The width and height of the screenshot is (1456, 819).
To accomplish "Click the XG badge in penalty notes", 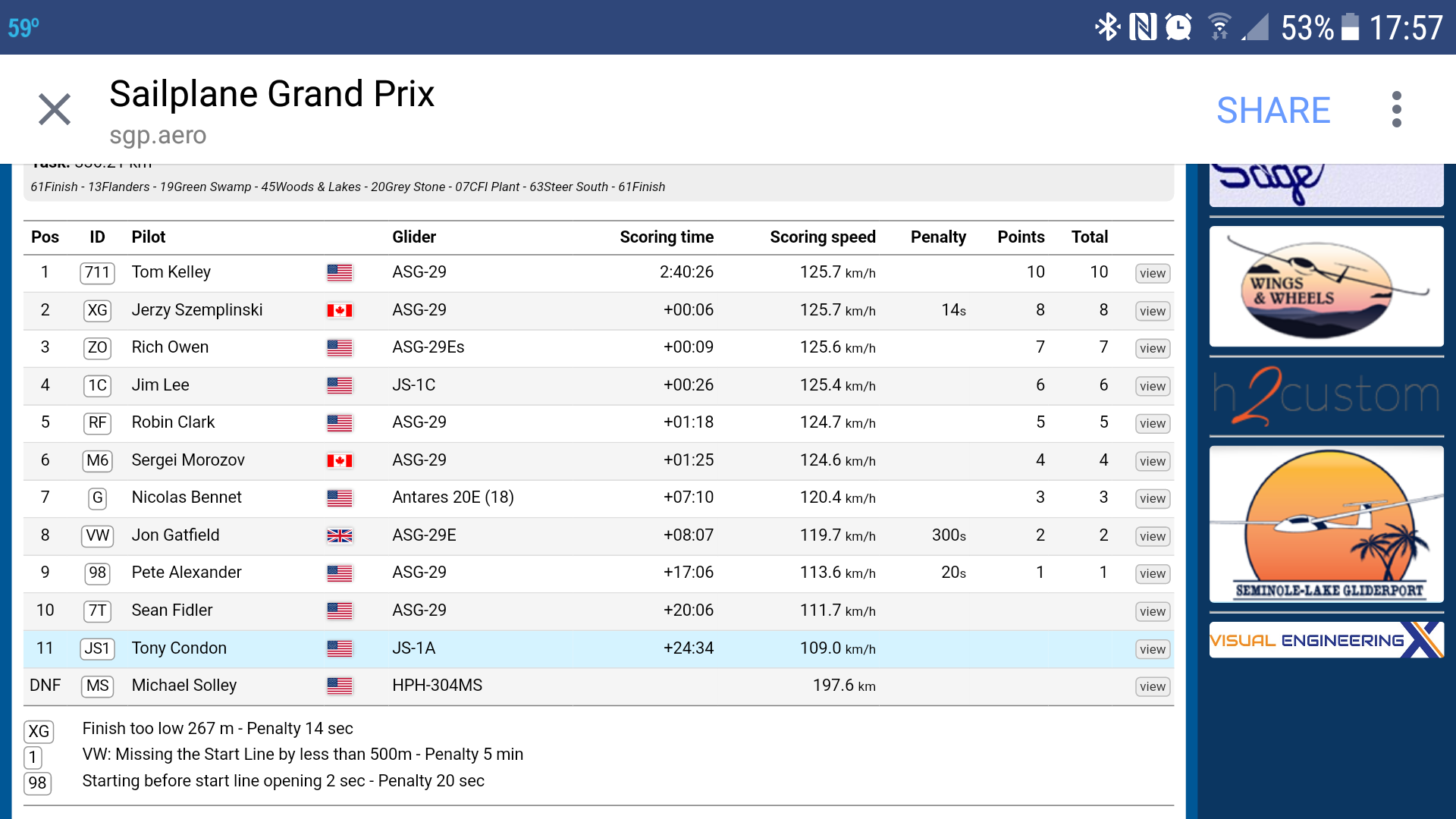I will click(x=39, y=731).
